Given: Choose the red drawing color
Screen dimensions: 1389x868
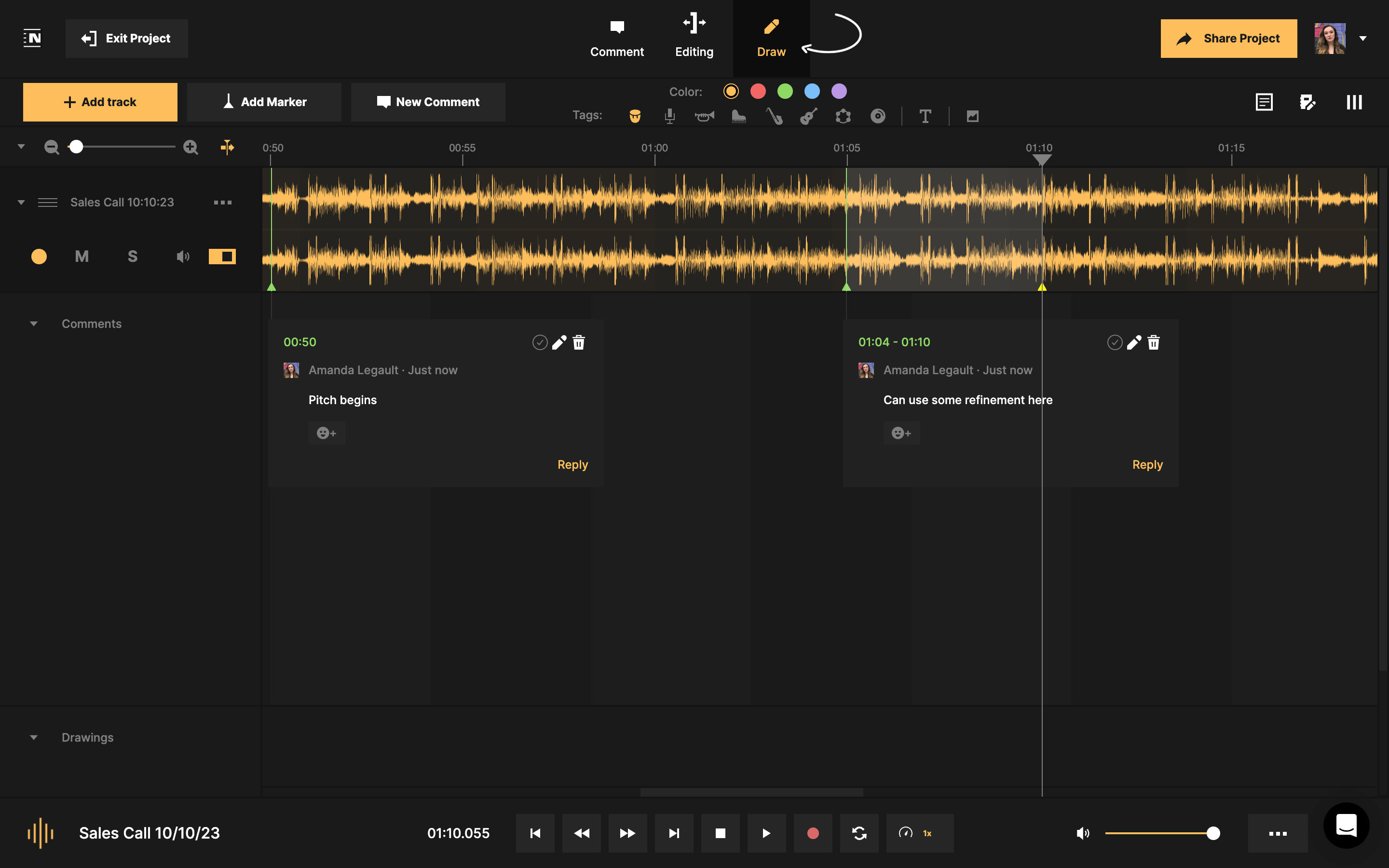Looking at the screenshot, I should tap(759, 91).
